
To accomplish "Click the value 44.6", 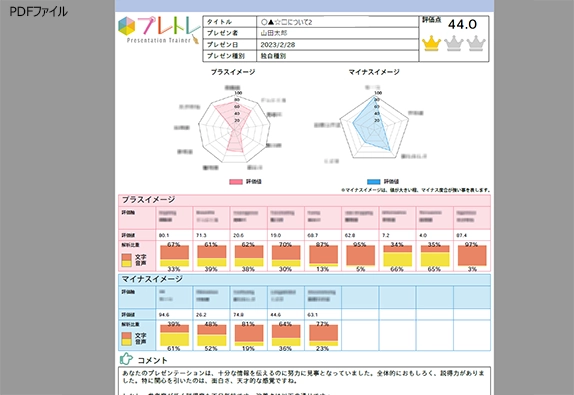I will [275, 315].
